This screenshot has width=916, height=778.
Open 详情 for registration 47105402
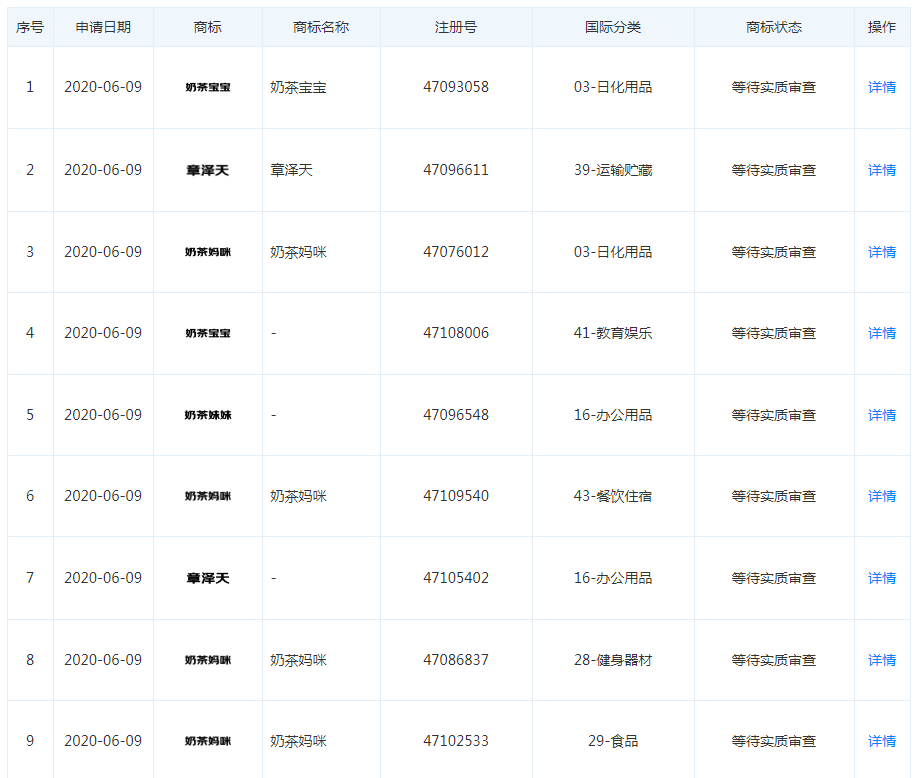pos(881,578)
